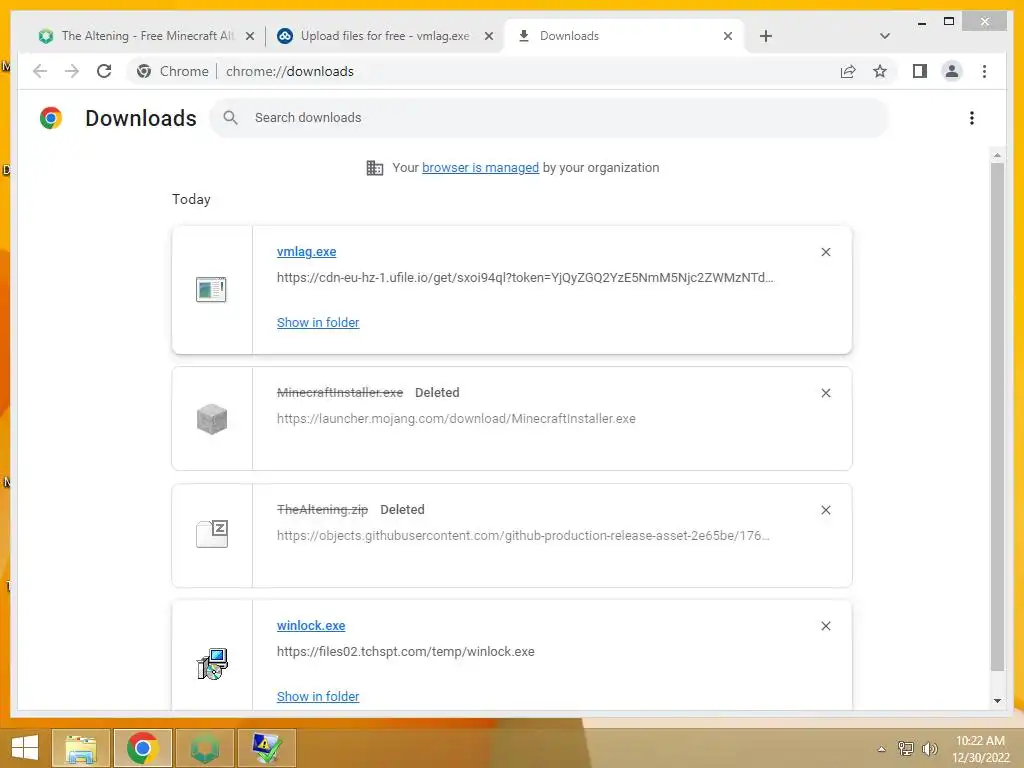The height and width of the screenshot is (768, 1024).
Task: Remove winlock.exe from the list
Action: tap(825, 626)
